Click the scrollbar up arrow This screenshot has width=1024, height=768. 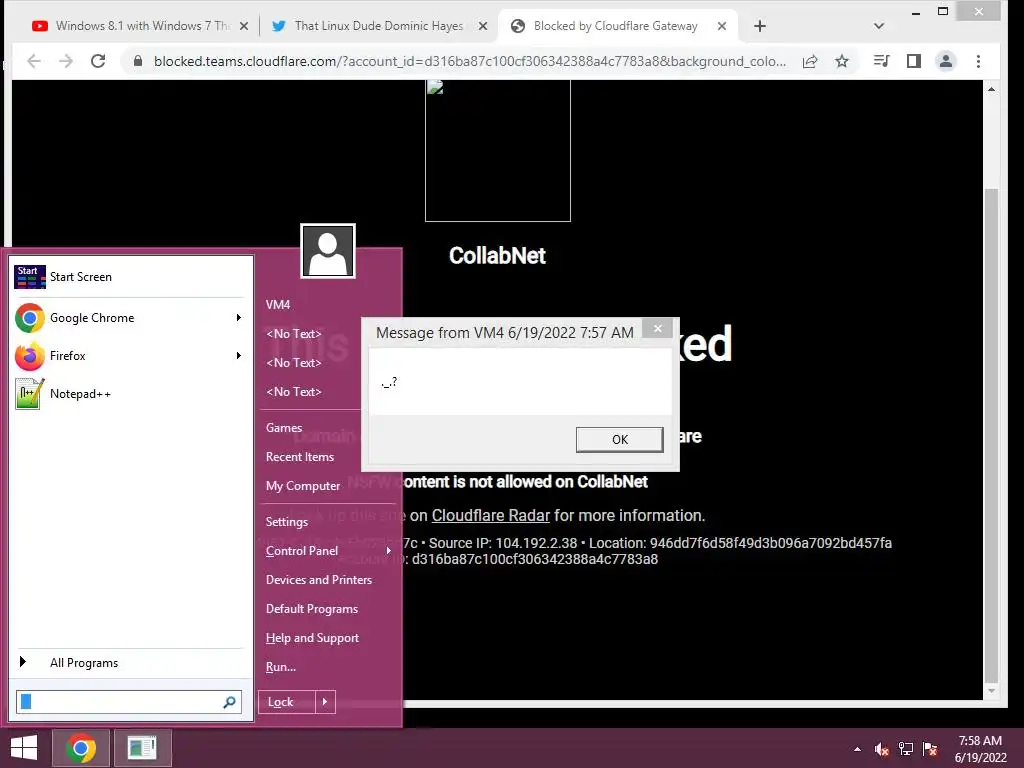[x=991, y=89]
